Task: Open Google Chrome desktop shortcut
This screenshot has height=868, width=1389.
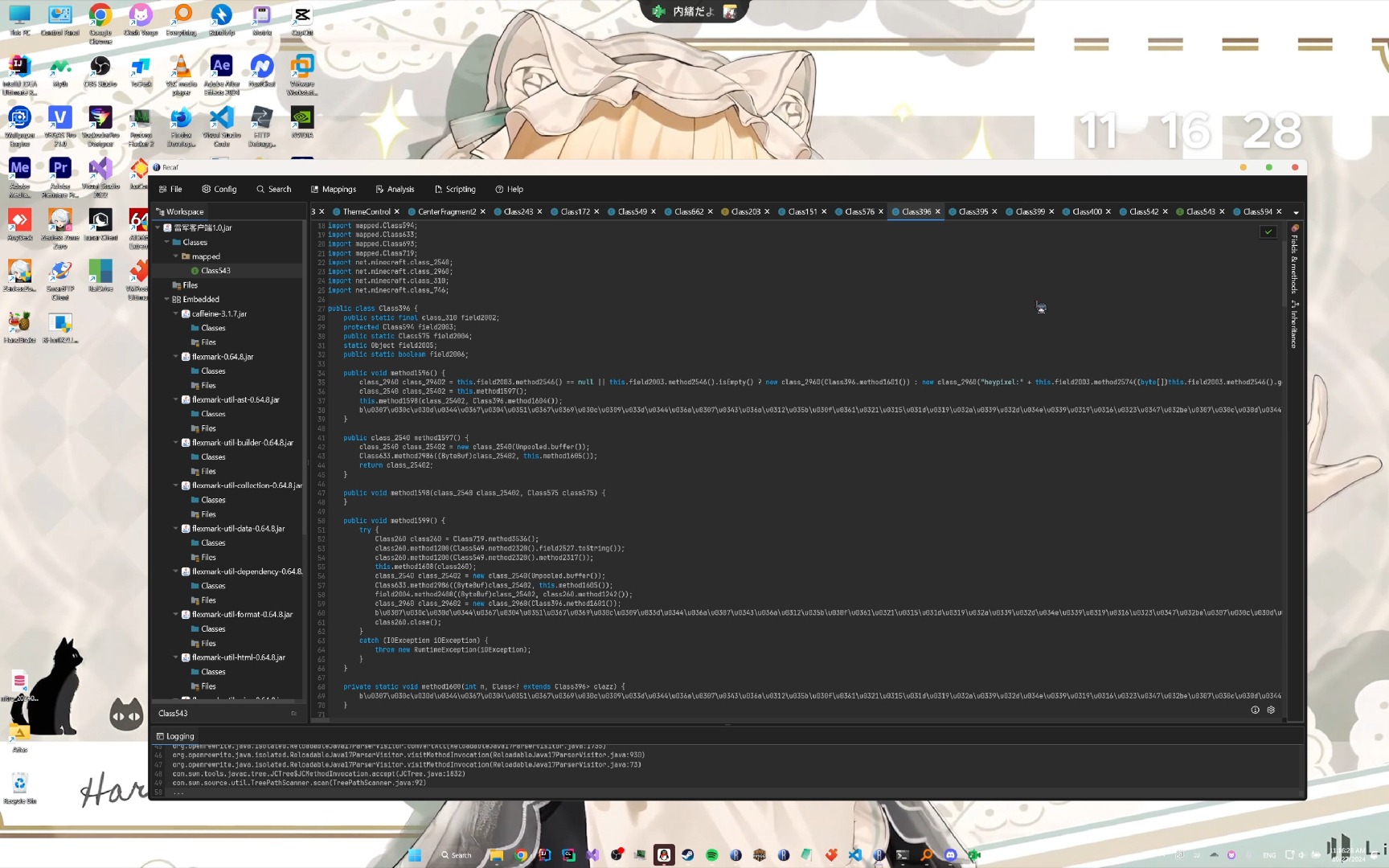Action: [100, 24]
